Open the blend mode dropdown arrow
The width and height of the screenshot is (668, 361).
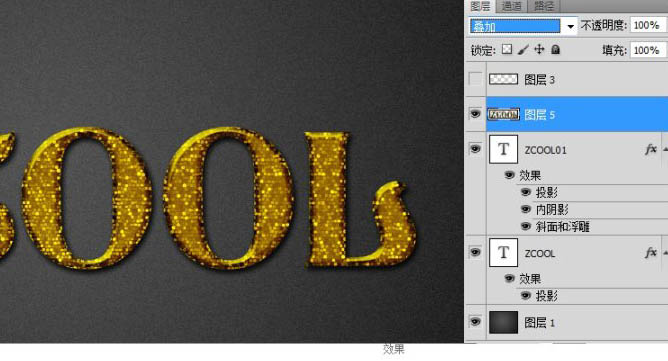tap(570, 27)
